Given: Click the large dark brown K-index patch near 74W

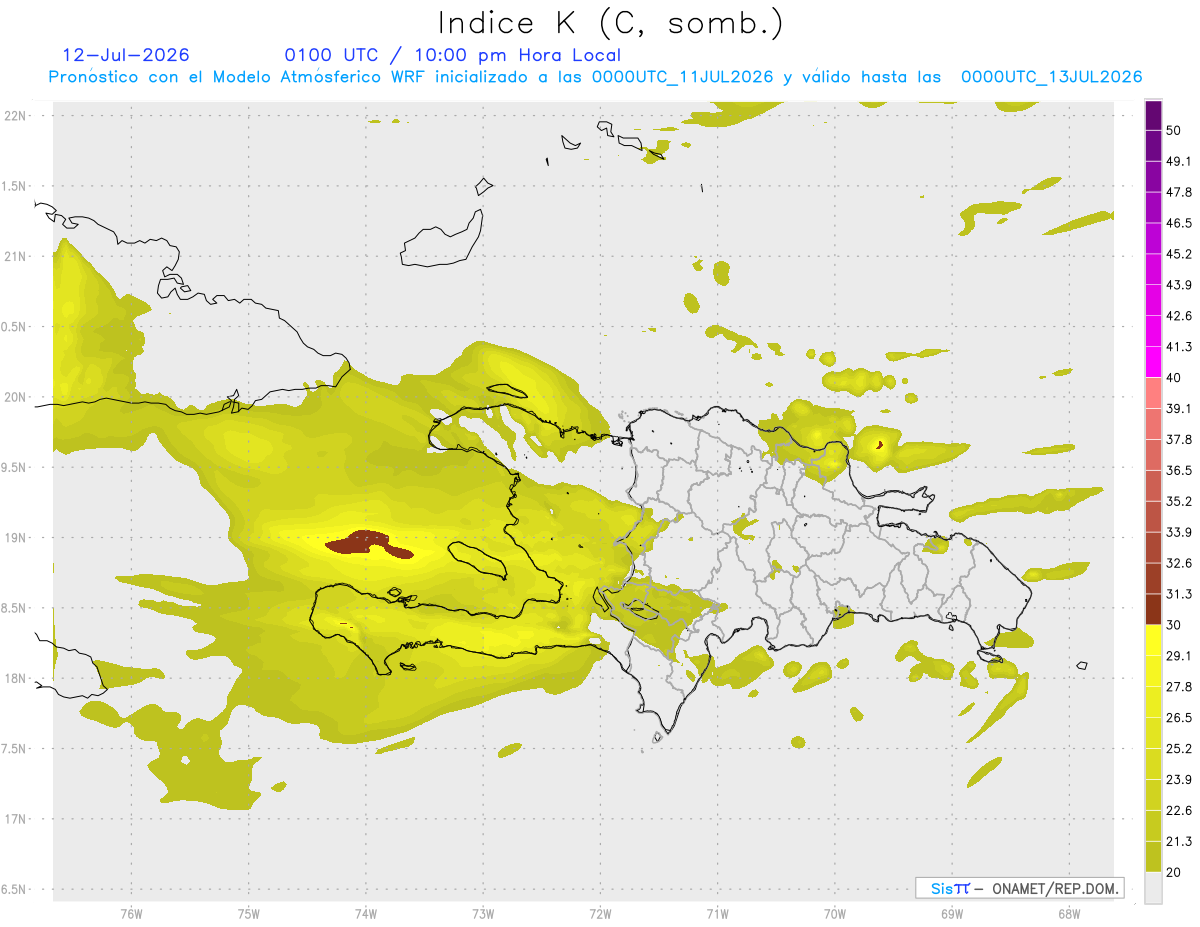Looking at the screenshot, I should tap(368, 543).
